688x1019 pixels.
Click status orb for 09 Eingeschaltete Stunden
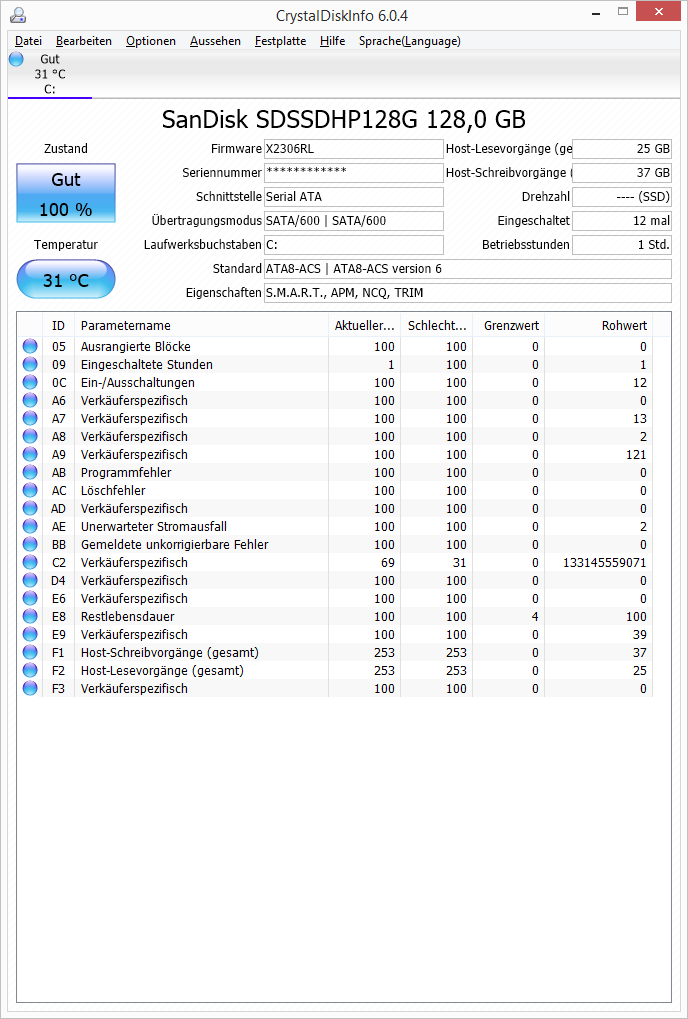[30, 365]
